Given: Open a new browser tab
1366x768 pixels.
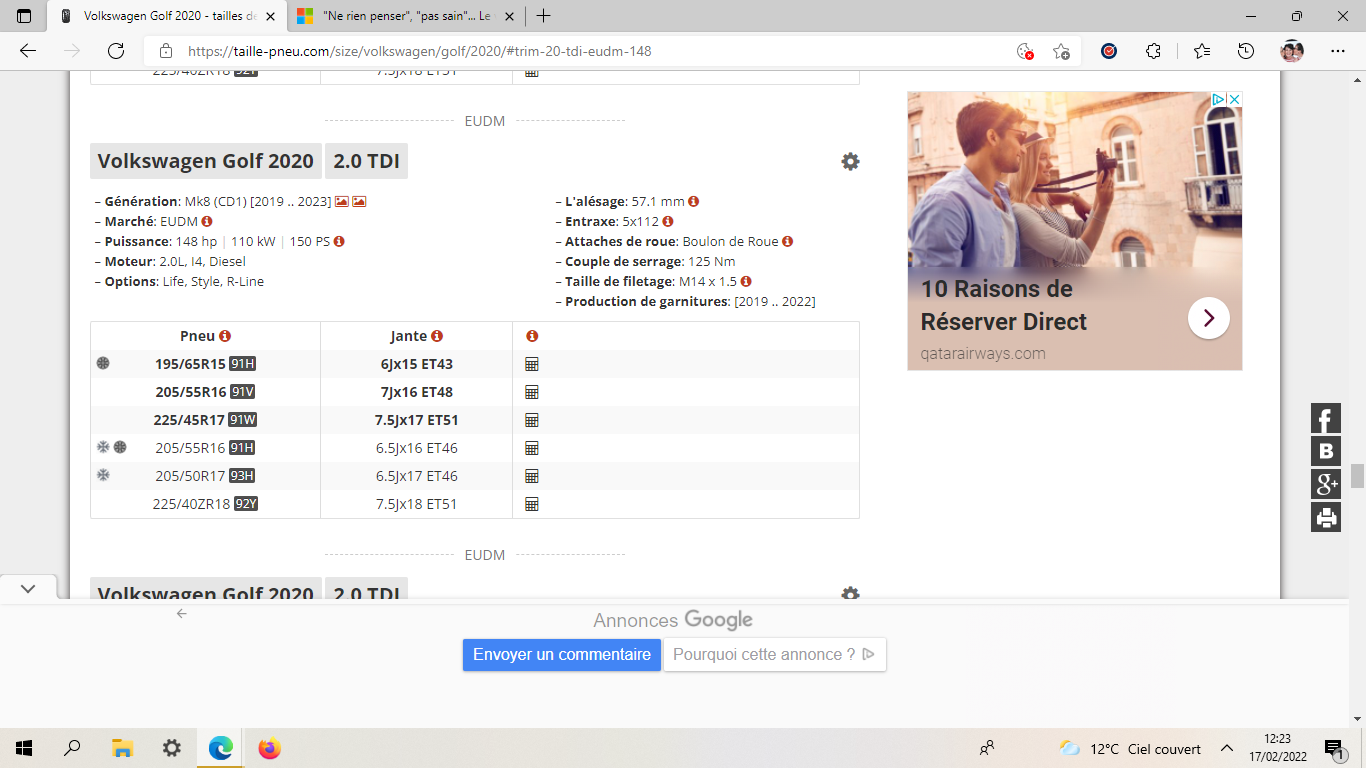Looking at the screenshot, I should (x=543, y=16).
